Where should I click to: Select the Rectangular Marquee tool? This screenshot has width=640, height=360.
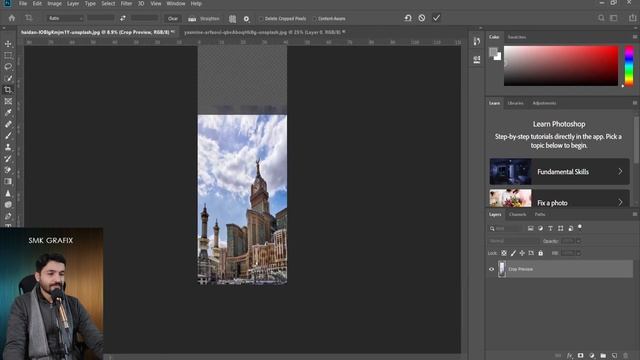(8, 55)
